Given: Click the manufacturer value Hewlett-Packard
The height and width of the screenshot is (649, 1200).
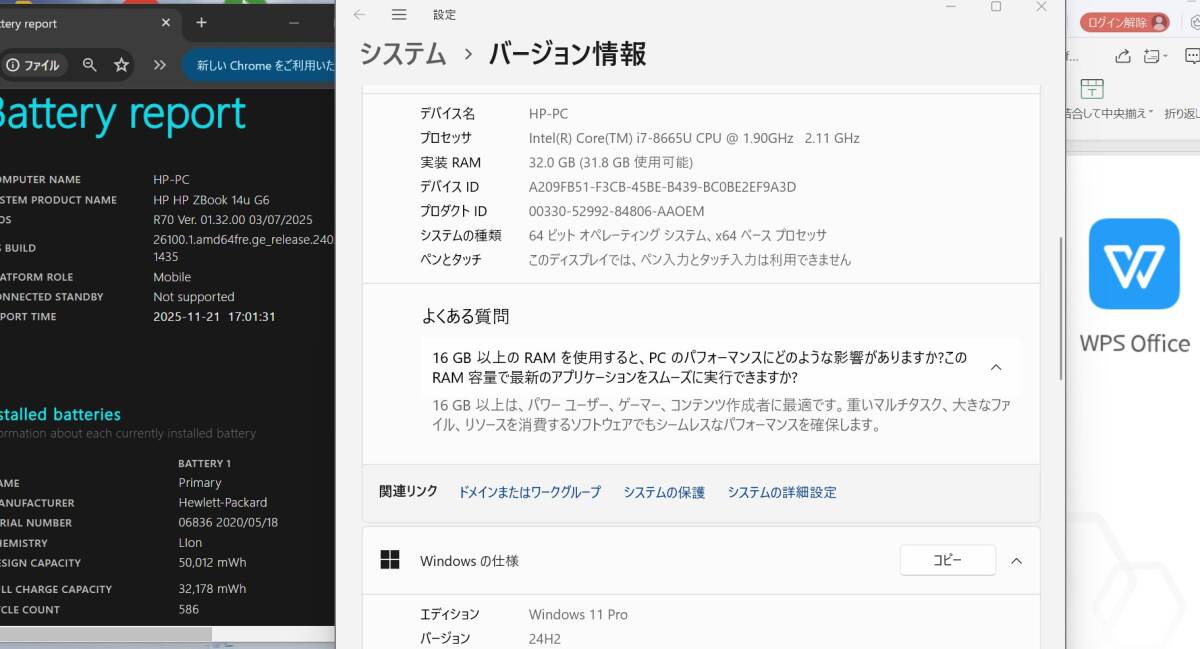Looking at the screenshot, I should point(223,503).
